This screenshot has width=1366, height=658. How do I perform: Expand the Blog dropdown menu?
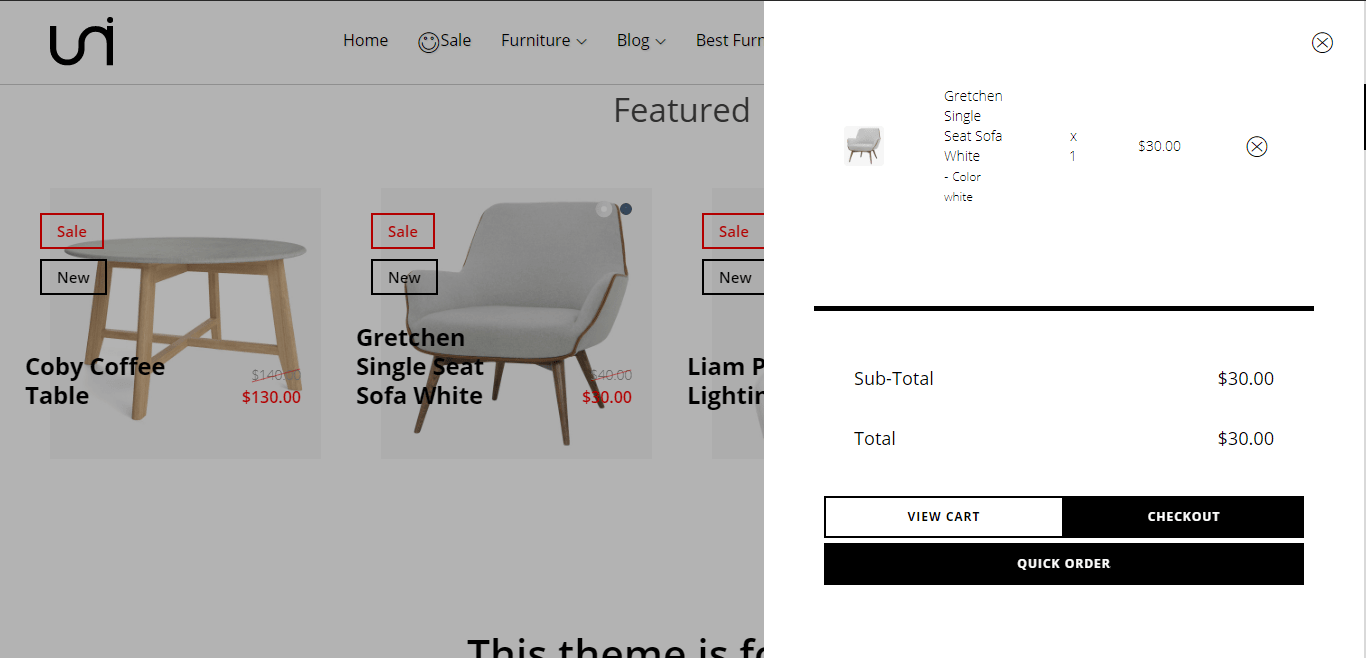641,41
